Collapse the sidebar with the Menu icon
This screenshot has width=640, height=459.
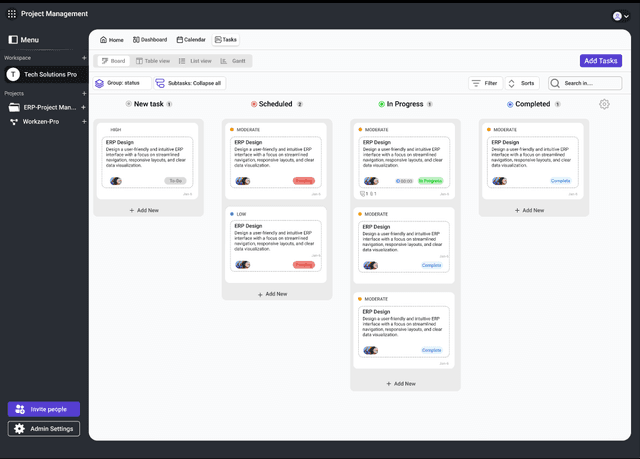point(13,40)
